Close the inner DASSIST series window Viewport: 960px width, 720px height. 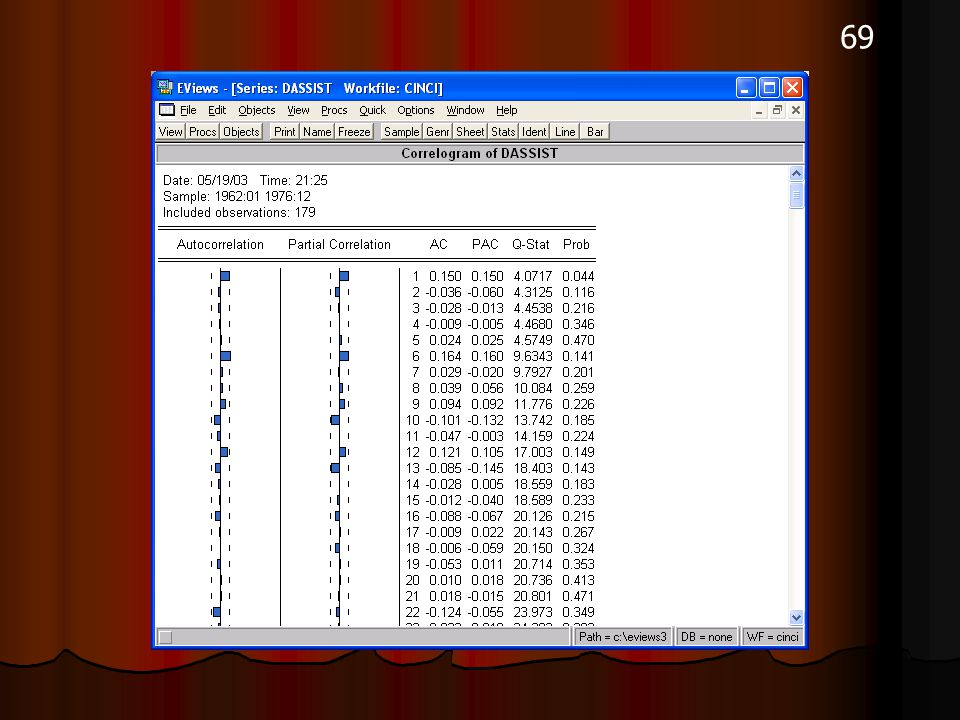(x=795, y=111)
